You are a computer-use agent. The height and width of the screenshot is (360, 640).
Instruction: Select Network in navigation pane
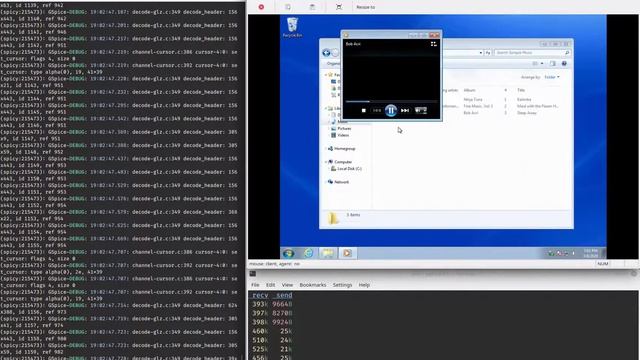(x=338, y=182)
